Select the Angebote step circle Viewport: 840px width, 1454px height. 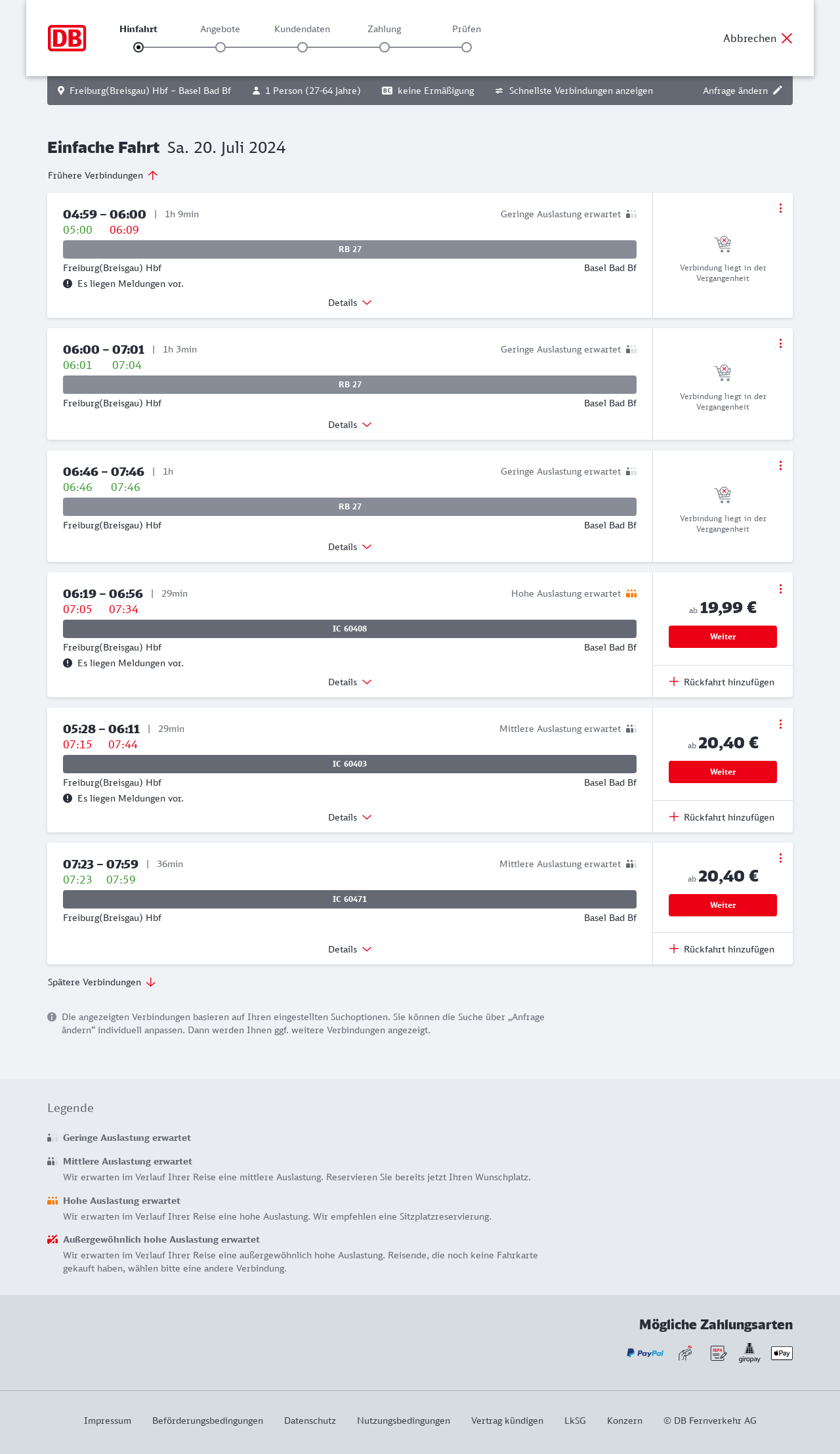point(220,47)
